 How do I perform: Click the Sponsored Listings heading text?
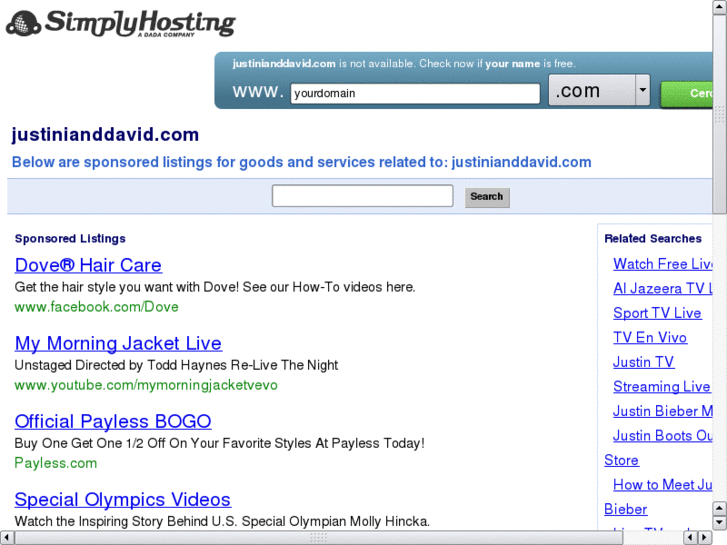click(70, 238)
